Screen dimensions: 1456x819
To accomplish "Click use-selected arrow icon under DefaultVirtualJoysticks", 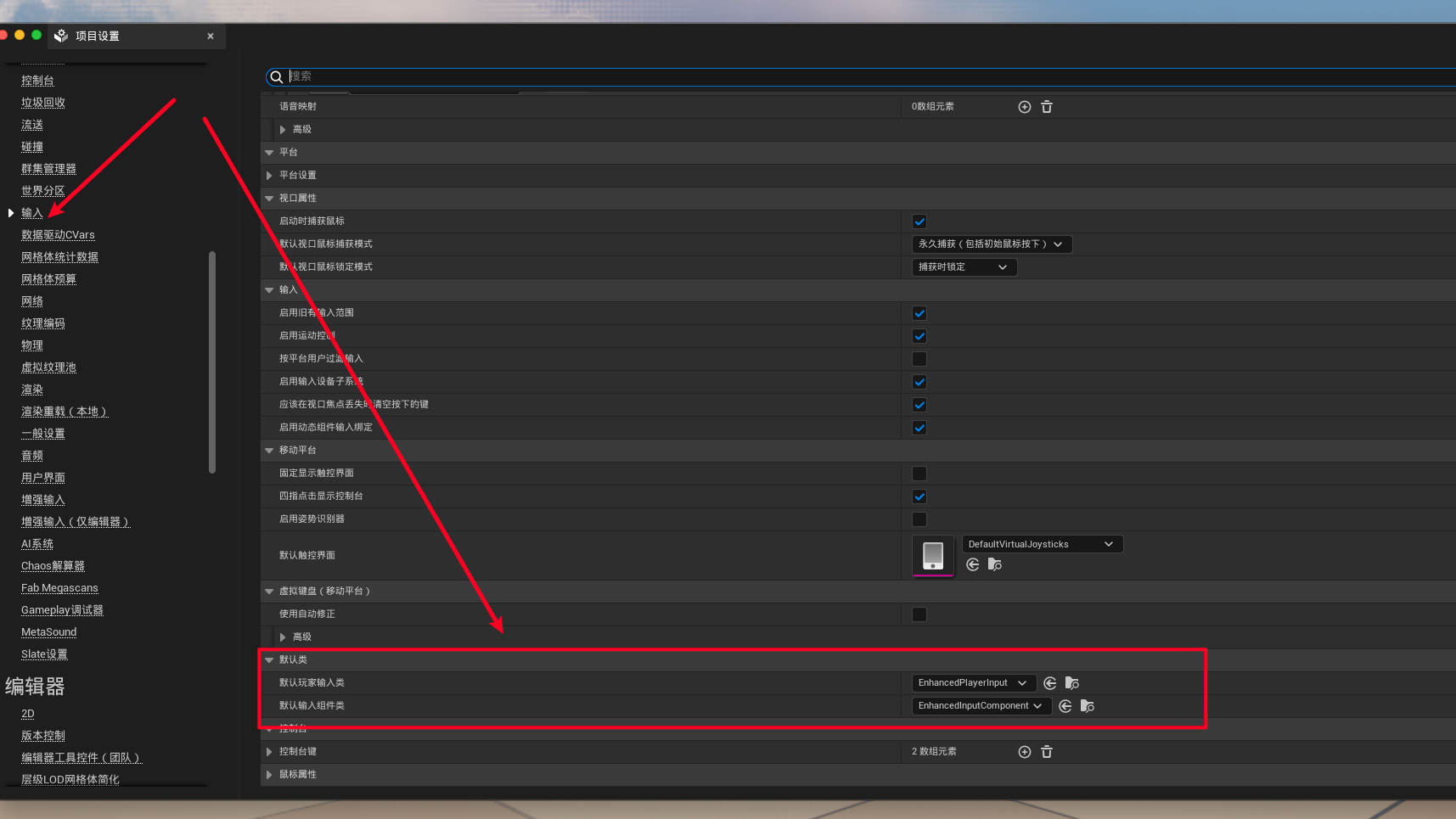I will (x=973, y=565).
